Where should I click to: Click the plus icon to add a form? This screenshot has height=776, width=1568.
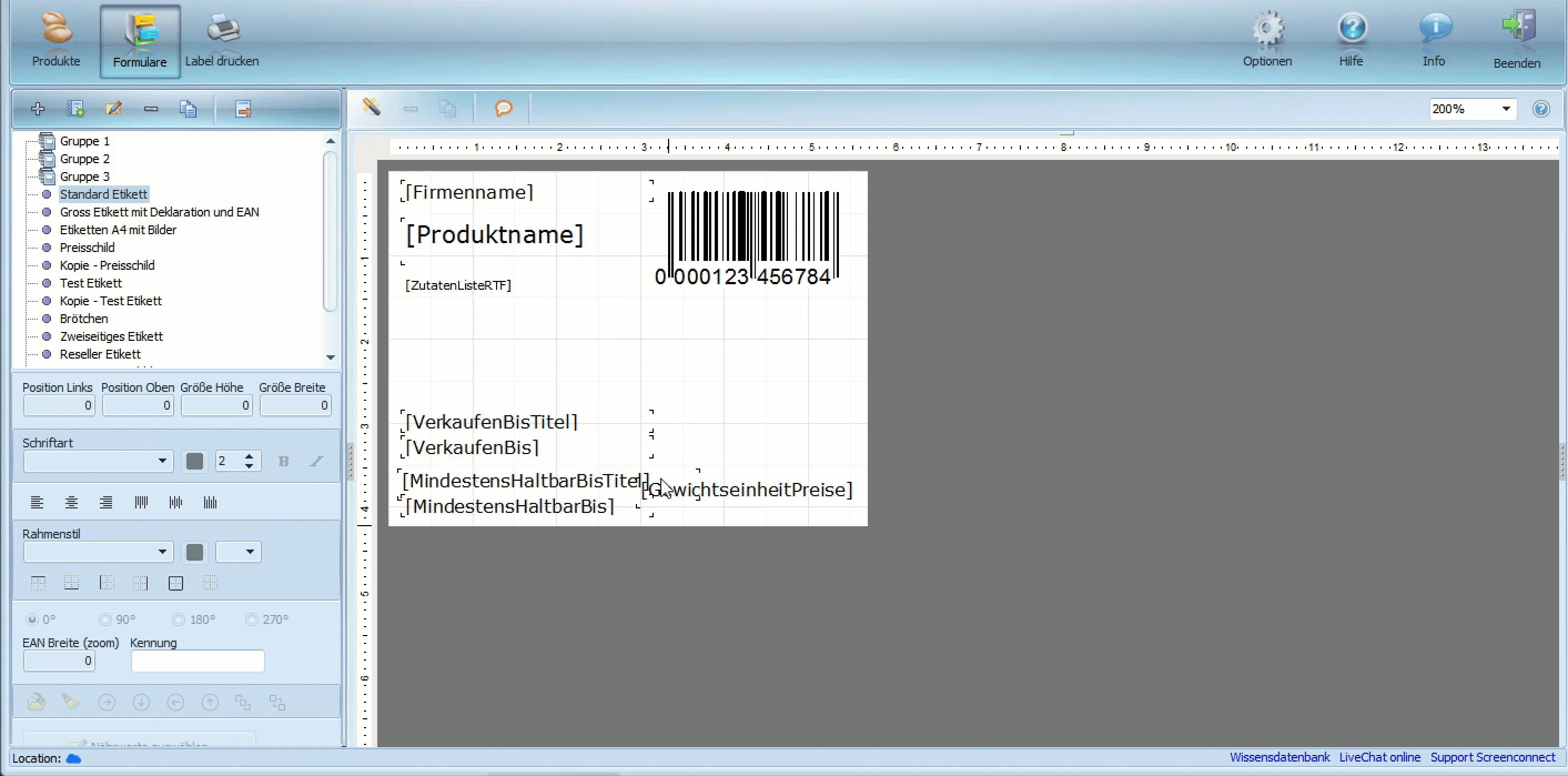coord(38,109)
